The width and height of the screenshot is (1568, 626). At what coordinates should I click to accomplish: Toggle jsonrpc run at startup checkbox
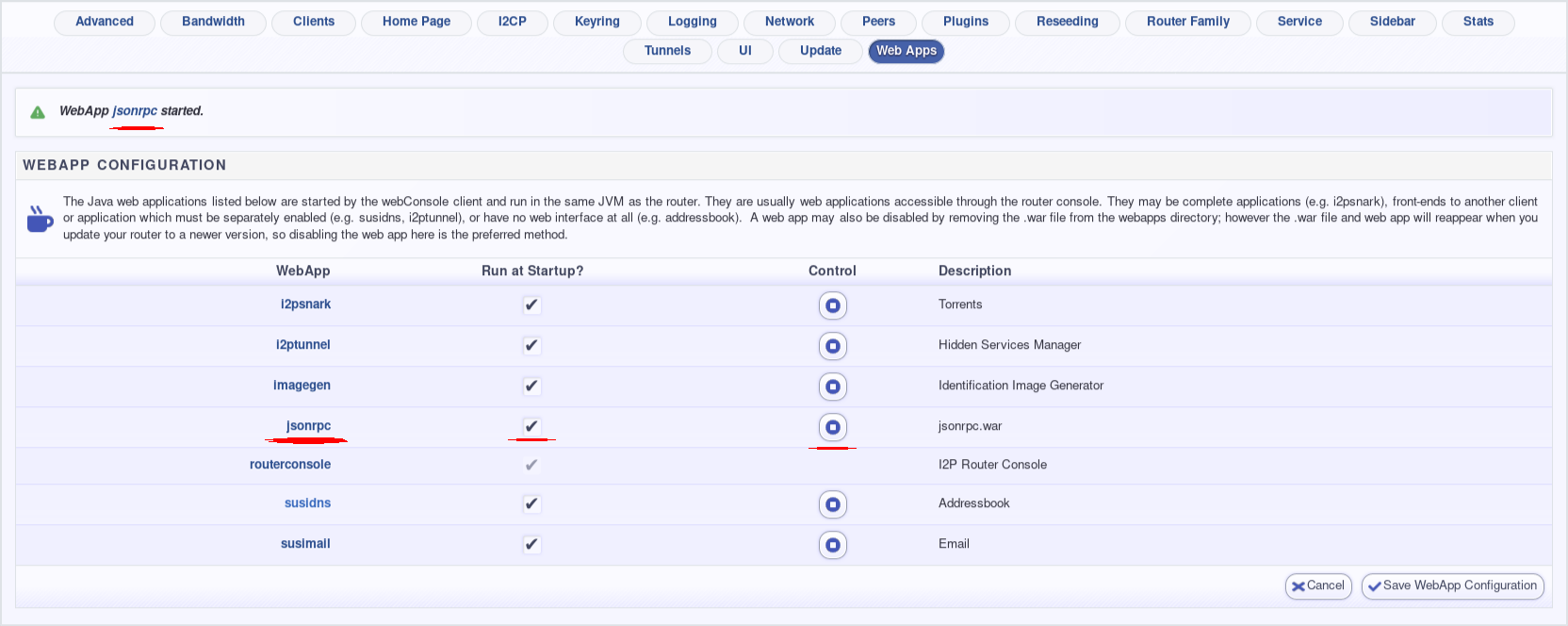531,426
